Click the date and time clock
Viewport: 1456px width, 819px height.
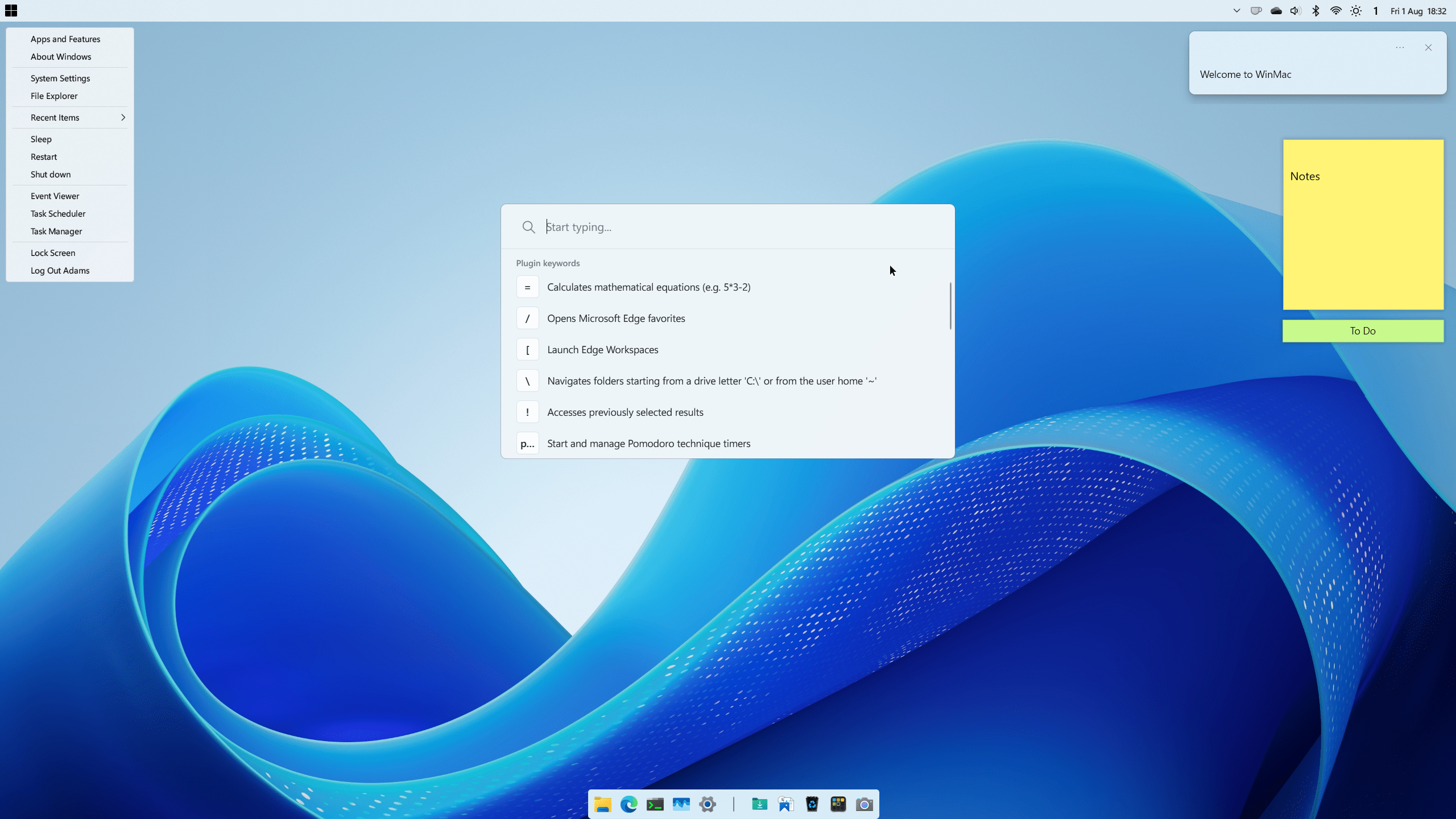[1418, 11]
